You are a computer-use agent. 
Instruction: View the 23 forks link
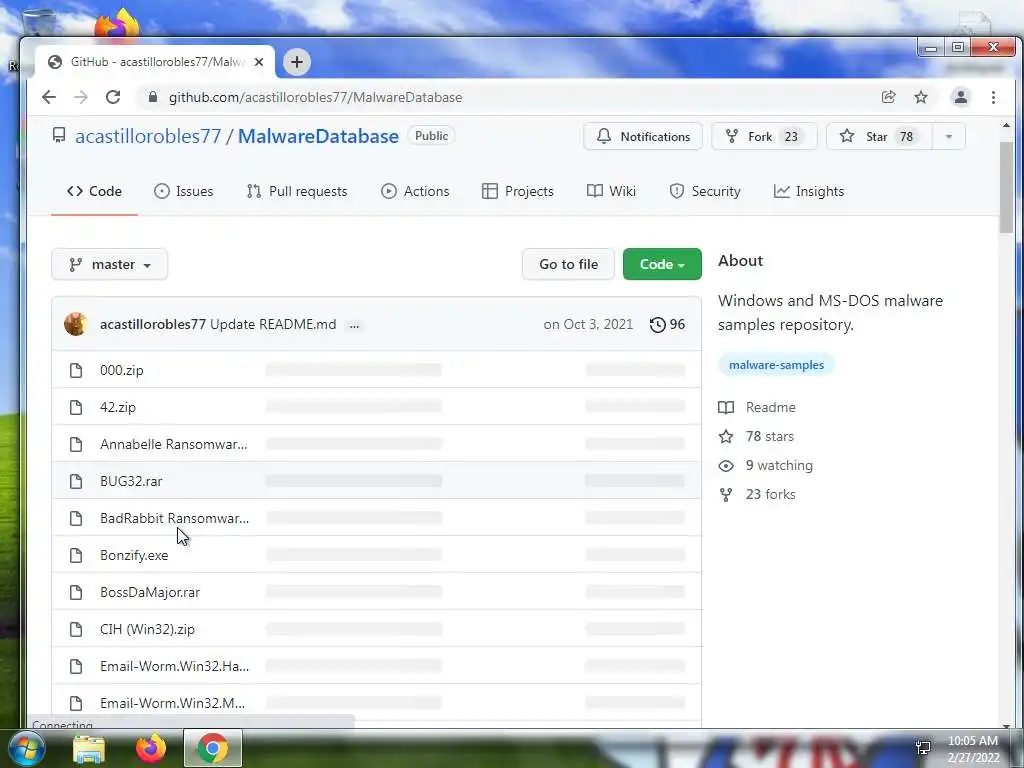pyautogui.click(x=757, y=494)
